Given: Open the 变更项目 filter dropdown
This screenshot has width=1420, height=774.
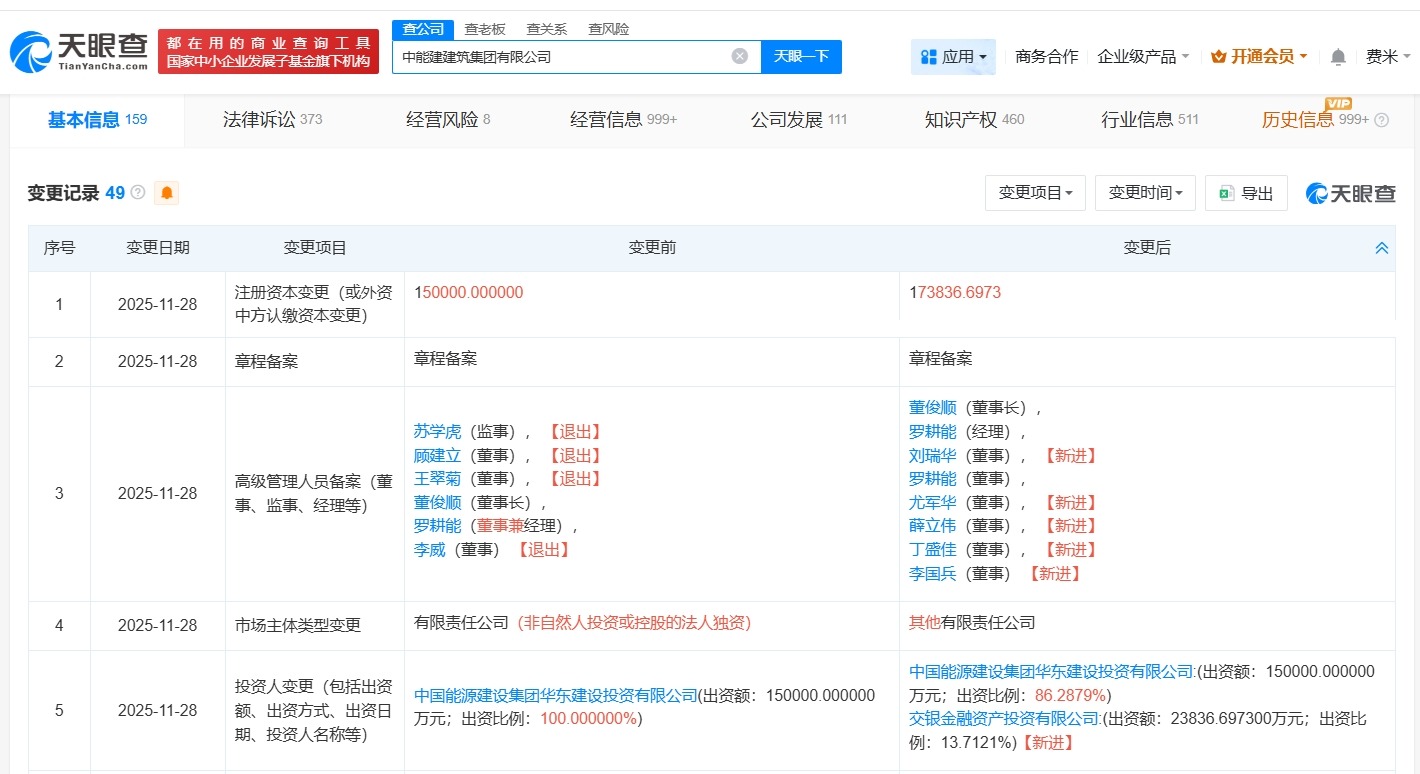Looking at the screenshot, I should [x=1035, y=193].
